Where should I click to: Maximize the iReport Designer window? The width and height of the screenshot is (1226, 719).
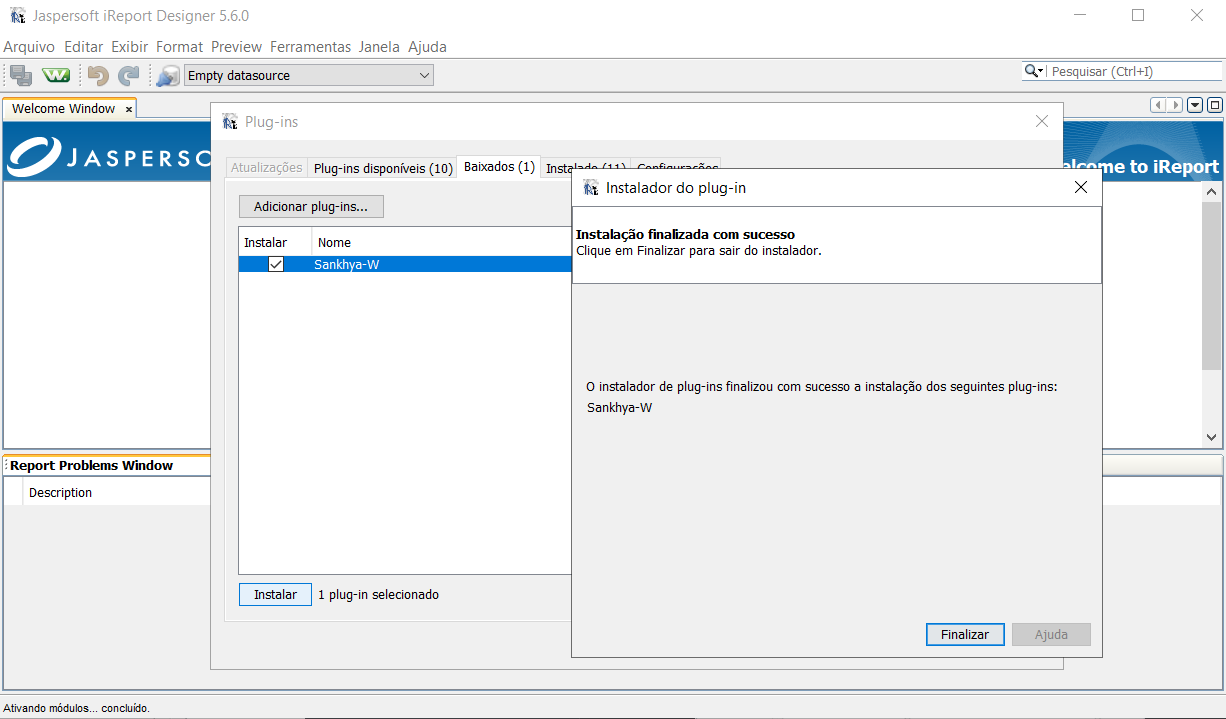tap(1138, 15)
